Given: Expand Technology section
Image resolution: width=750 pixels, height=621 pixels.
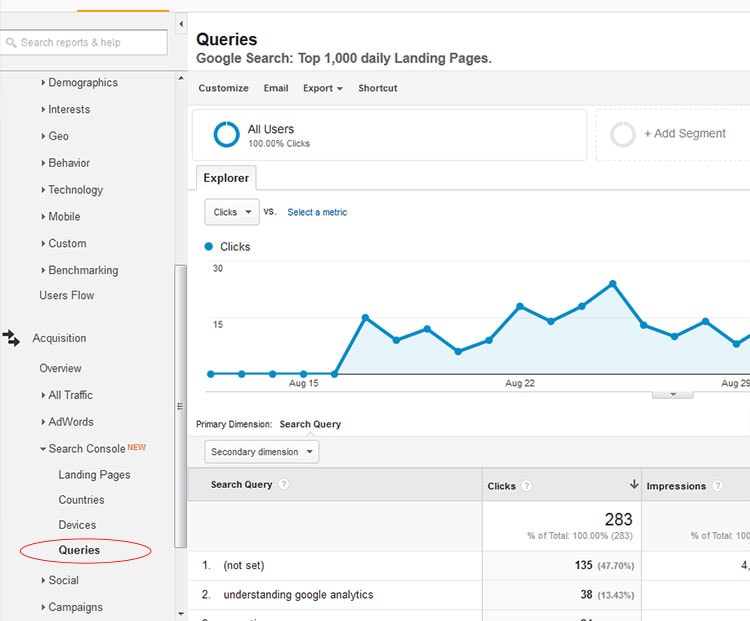Looking at the screenshot, I should (72, 190).
